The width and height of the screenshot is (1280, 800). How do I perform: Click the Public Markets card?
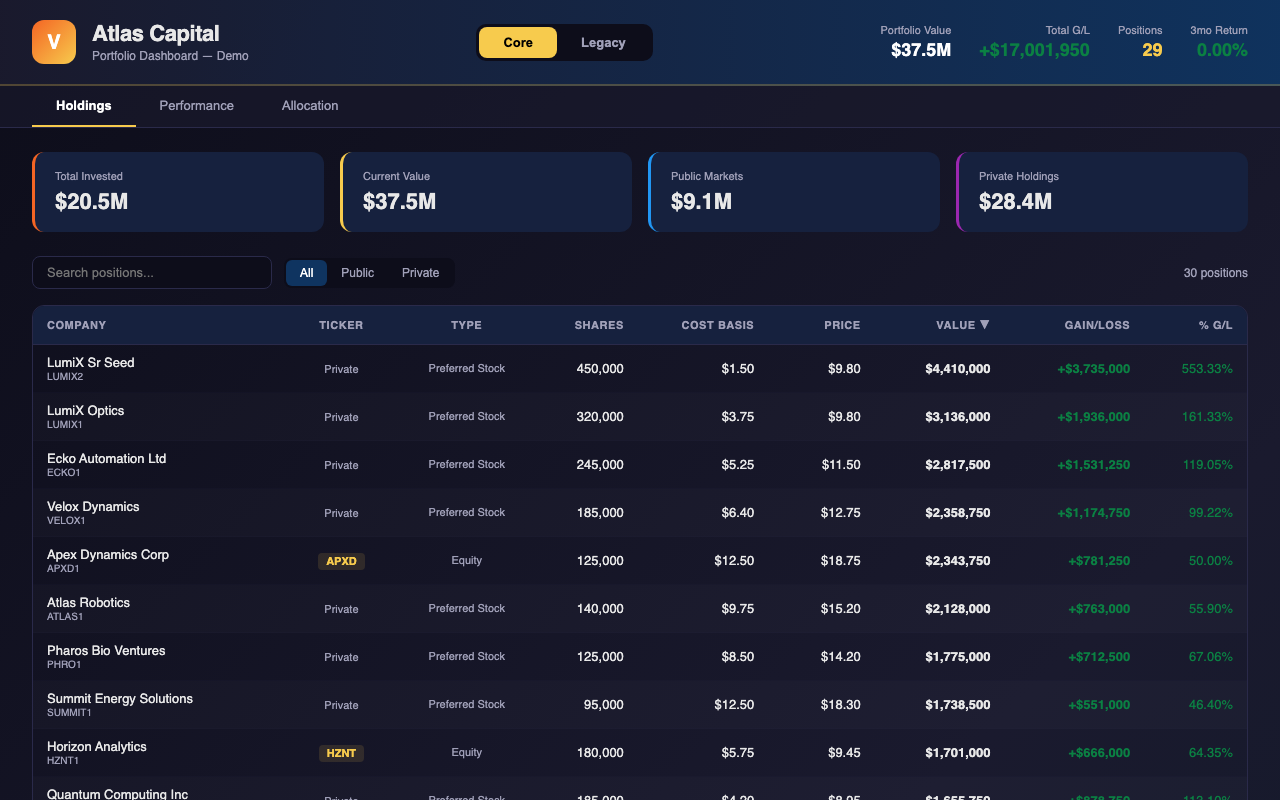pos(794,192)
